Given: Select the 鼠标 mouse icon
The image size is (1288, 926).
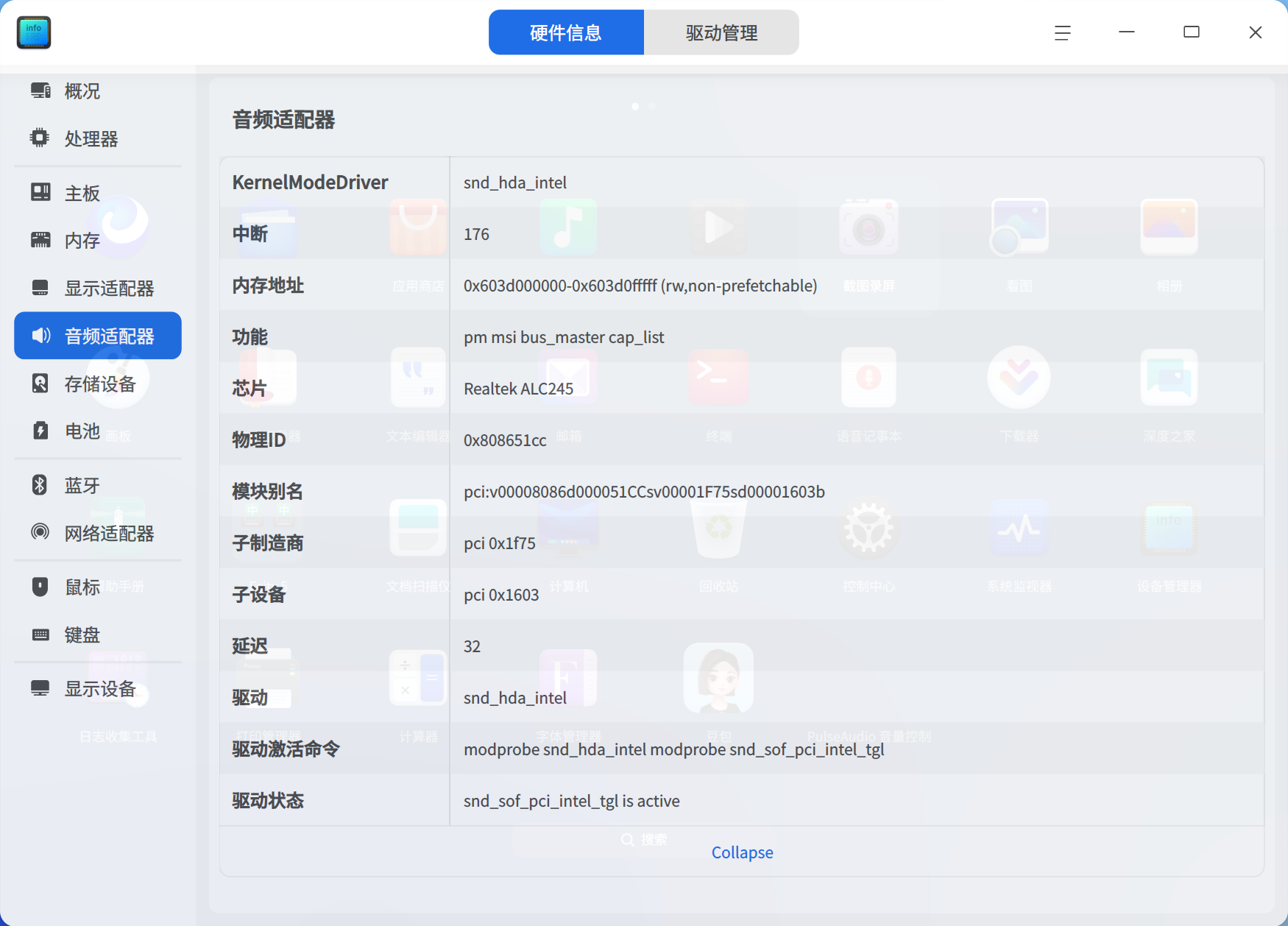Looking at the screenshot, I should tap(40, 587).
